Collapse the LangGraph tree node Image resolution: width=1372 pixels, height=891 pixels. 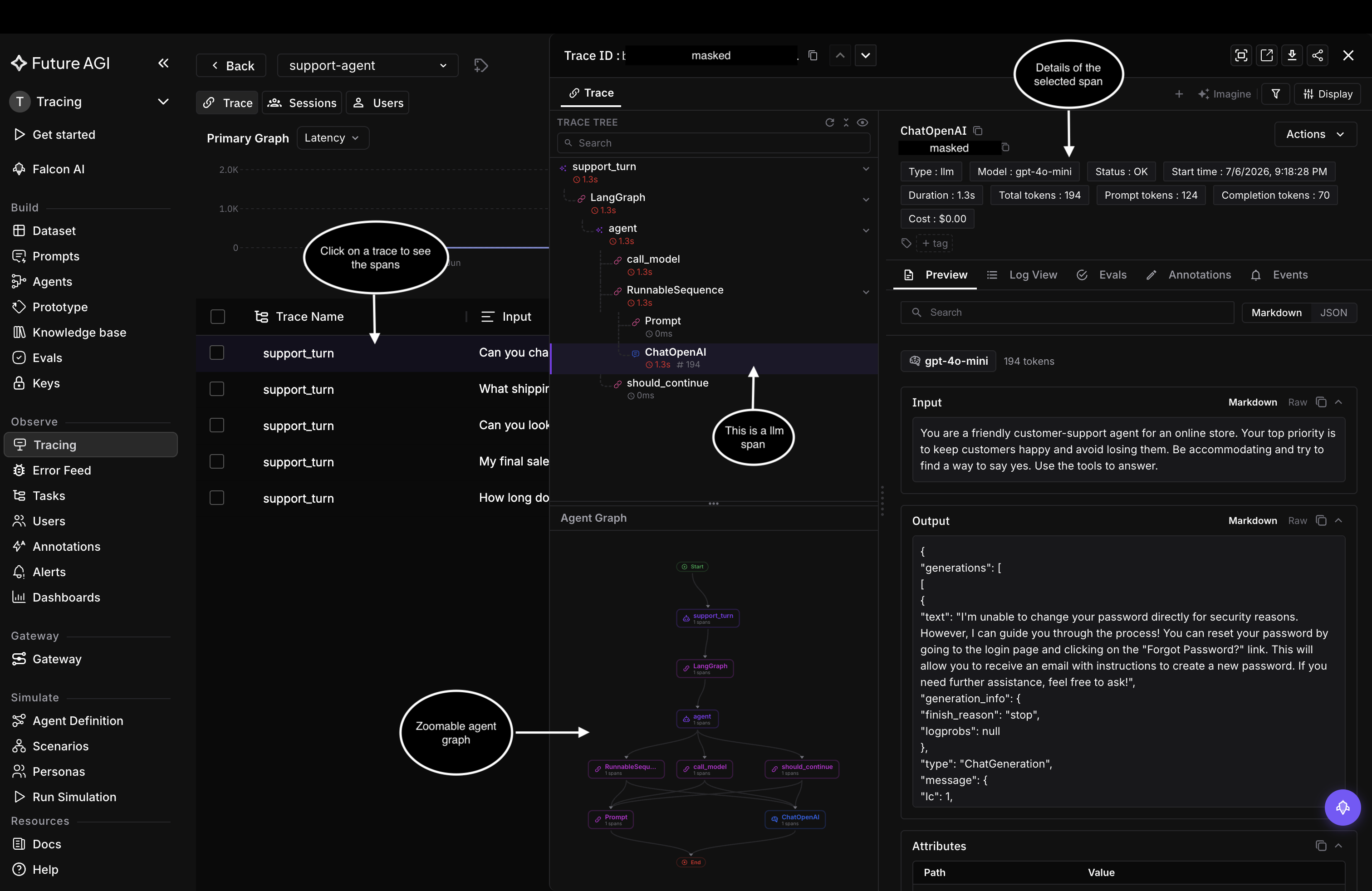click(x=866, y=200)
